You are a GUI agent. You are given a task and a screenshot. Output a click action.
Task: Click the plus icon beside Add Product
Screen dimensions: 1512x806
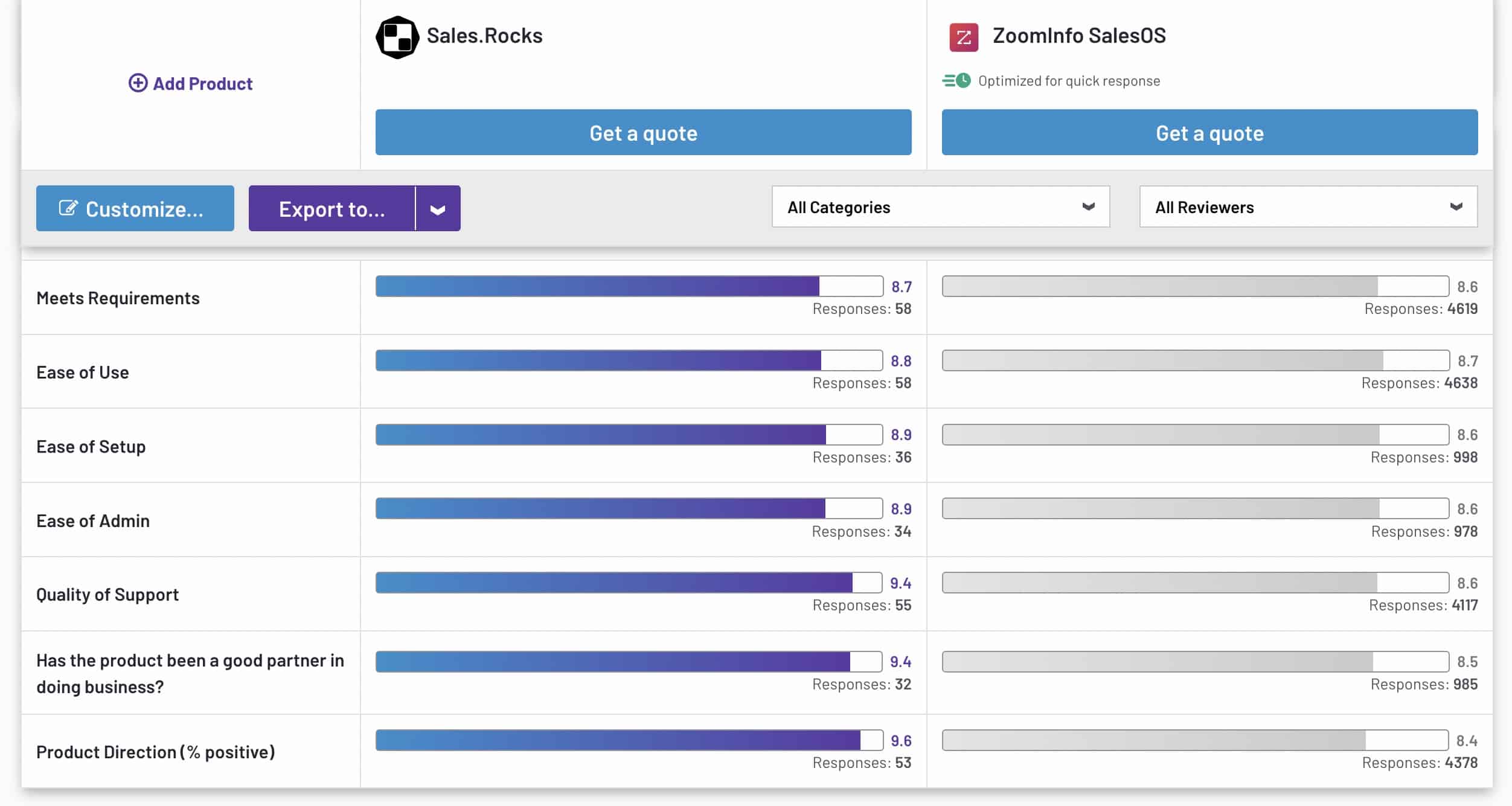click(x=138, y=83)
